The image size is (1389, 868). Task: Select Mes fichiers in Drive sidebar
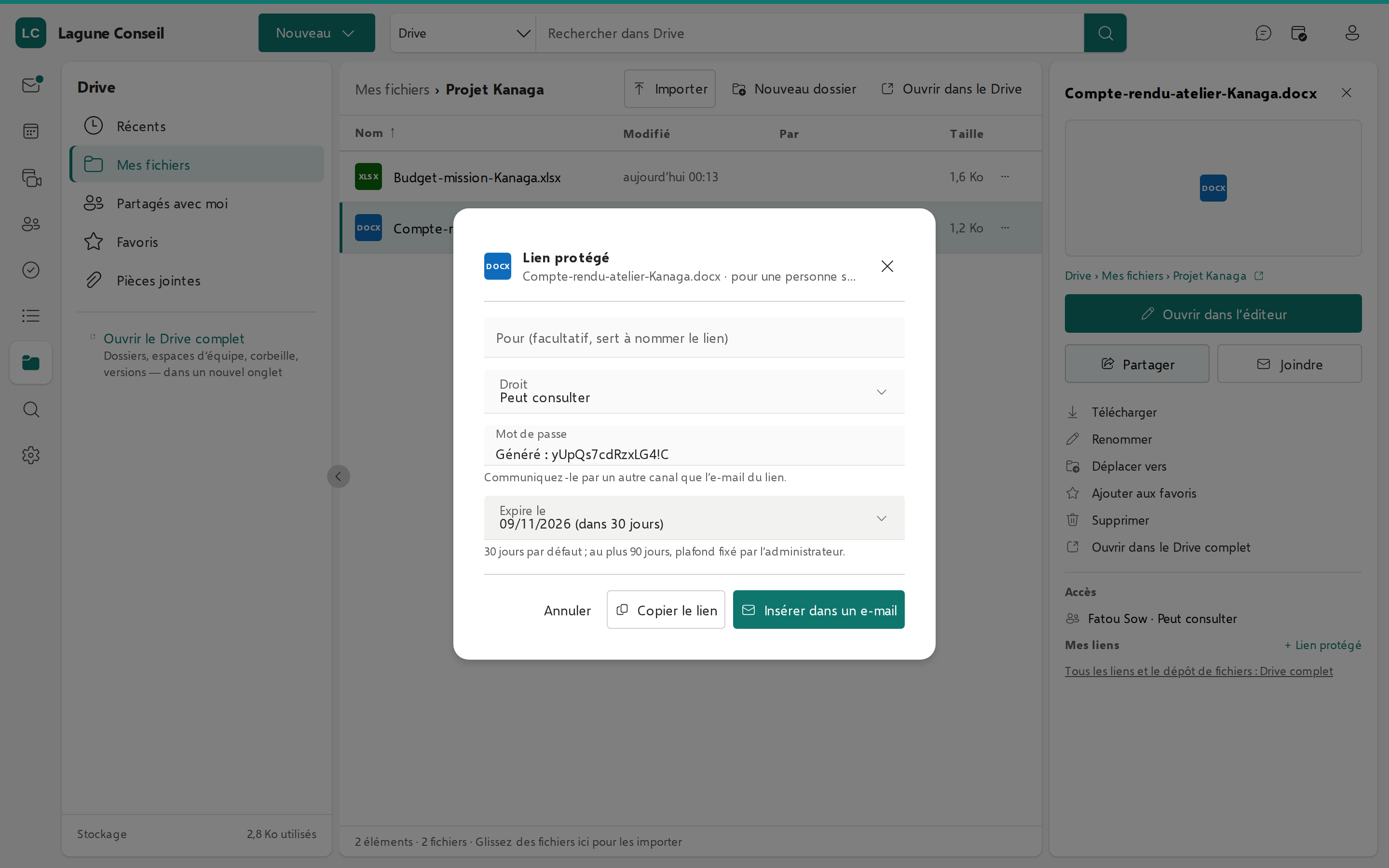click(x=197, y=164)
